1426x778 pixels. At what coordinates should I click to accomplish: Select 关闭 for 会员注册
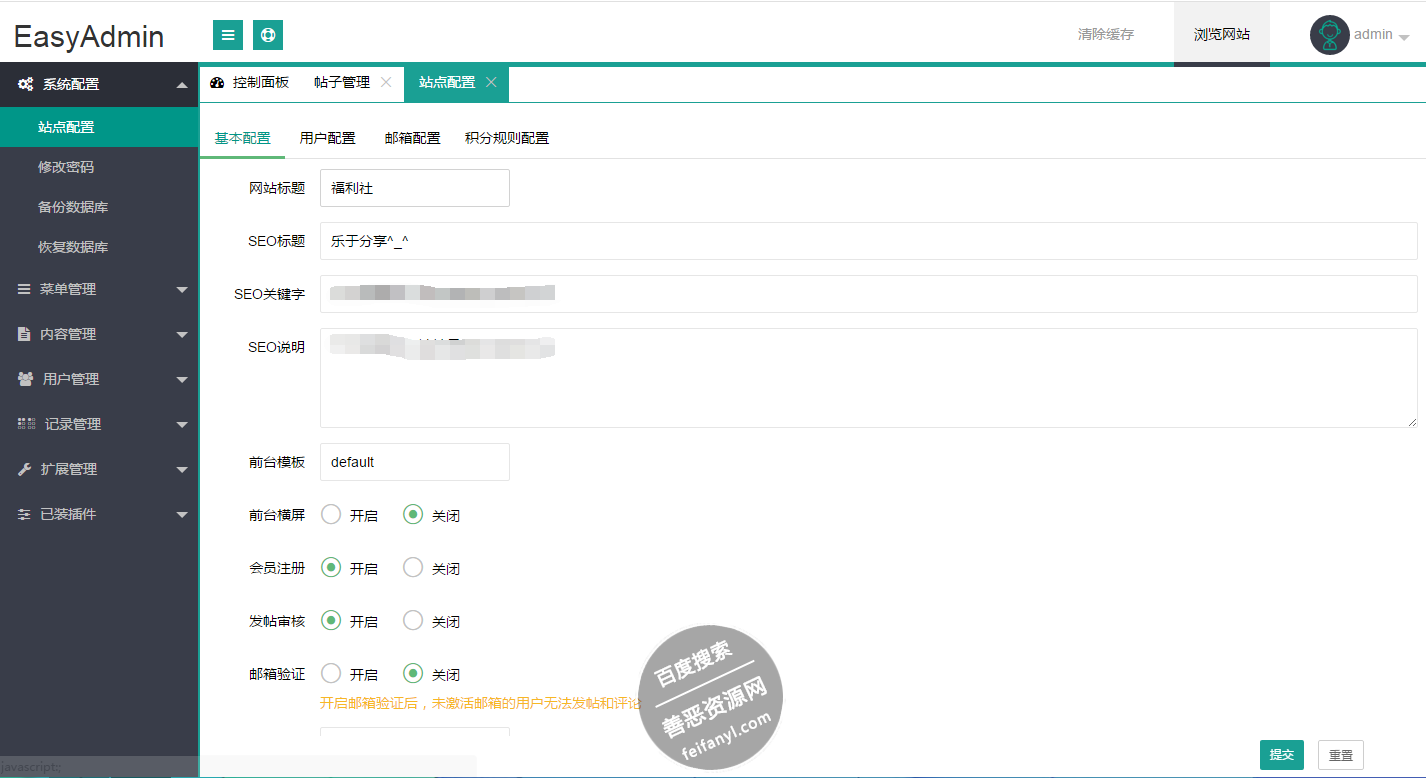click(x=413, y=568)
